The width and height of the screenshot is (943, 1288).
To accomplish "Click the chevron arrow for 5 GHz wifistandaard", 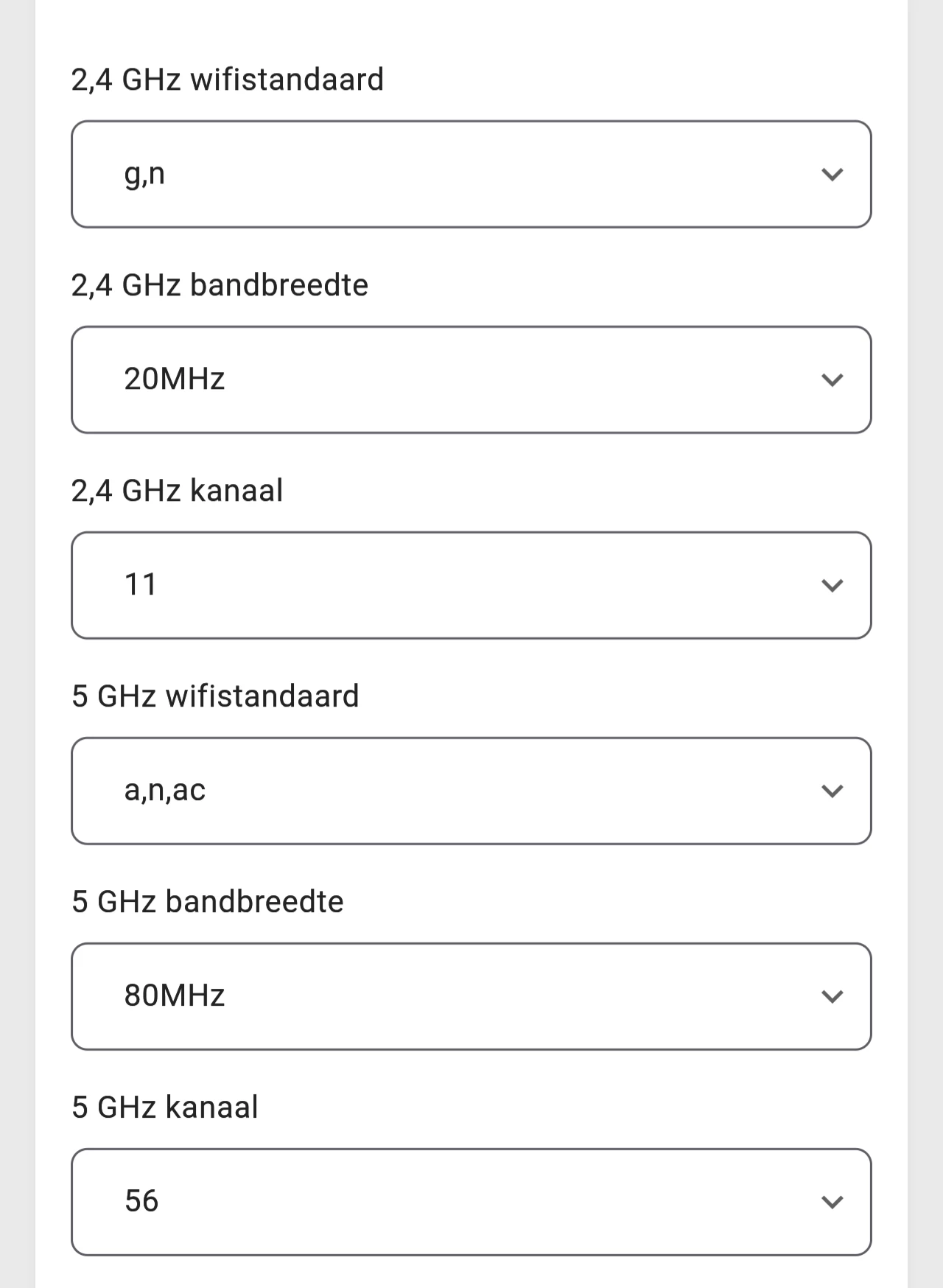I will tap(832, 791).
